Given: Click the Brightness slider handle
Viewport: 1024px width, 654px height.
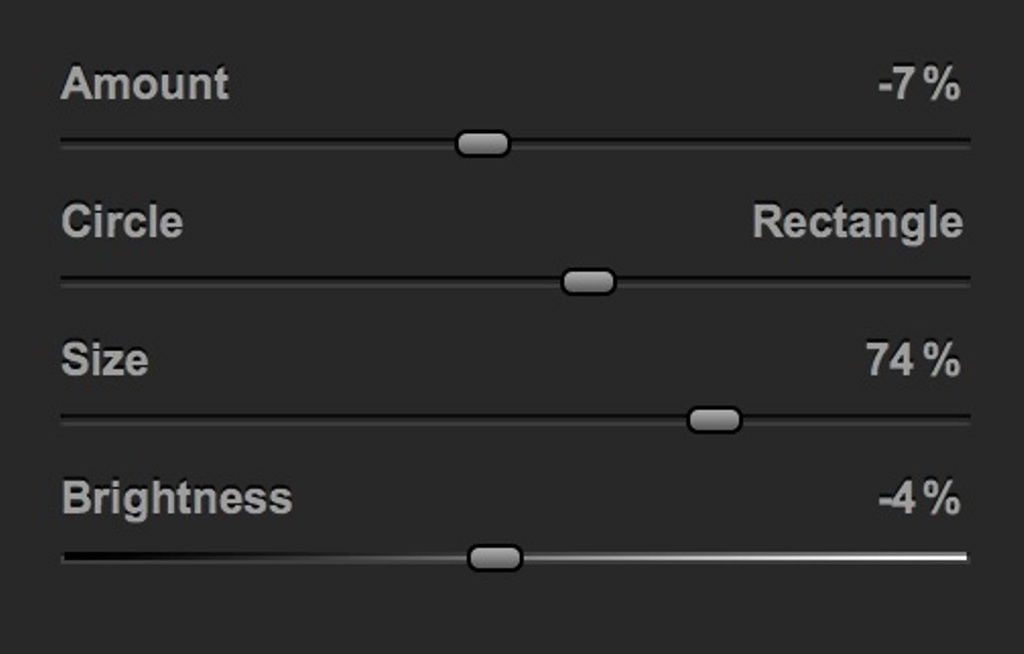Looking at the screenshot, I should pyautogui.click(x=495, y=558).
